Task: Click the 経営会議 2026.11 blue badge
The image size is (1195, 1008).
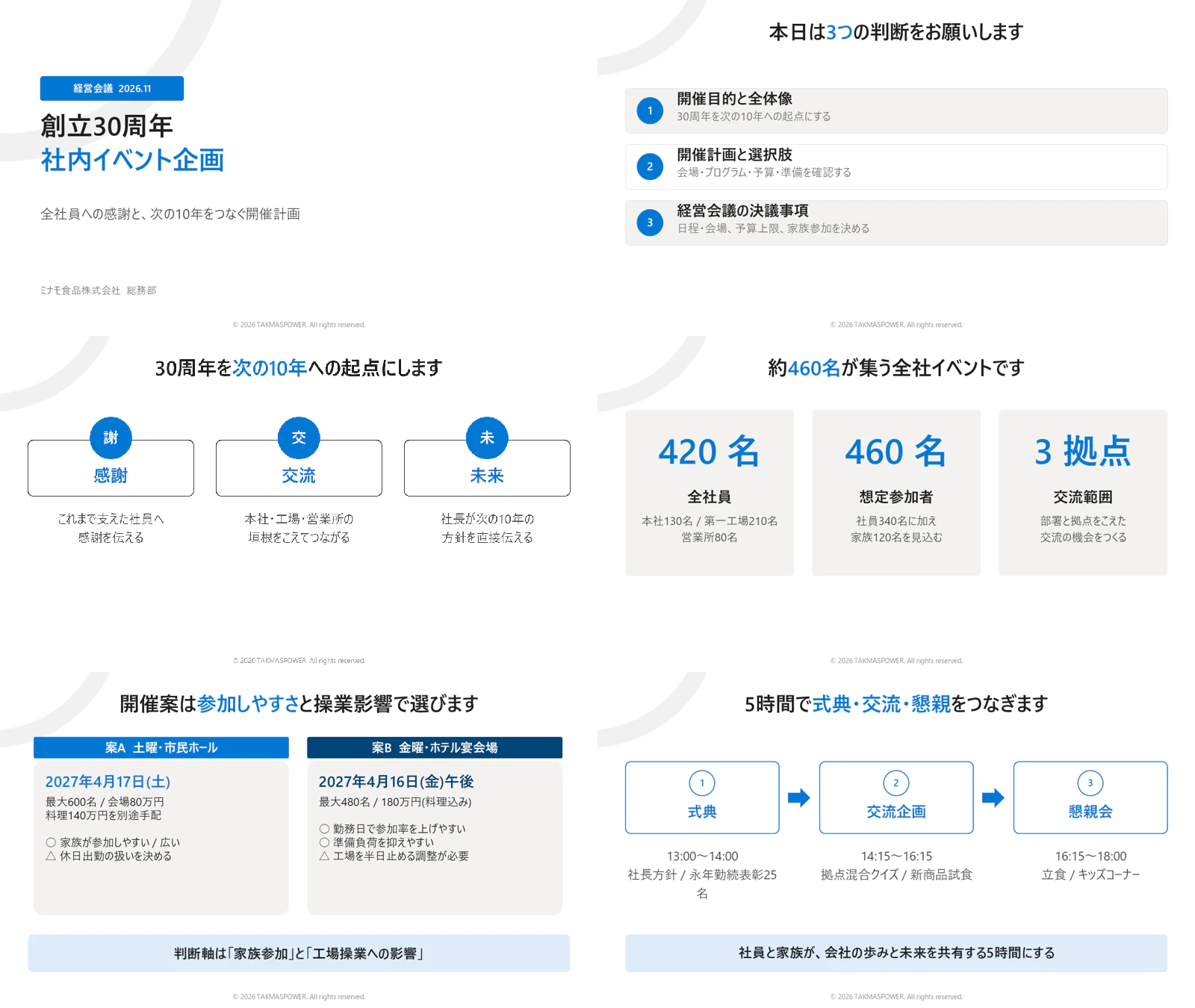Action: (112, 88)
